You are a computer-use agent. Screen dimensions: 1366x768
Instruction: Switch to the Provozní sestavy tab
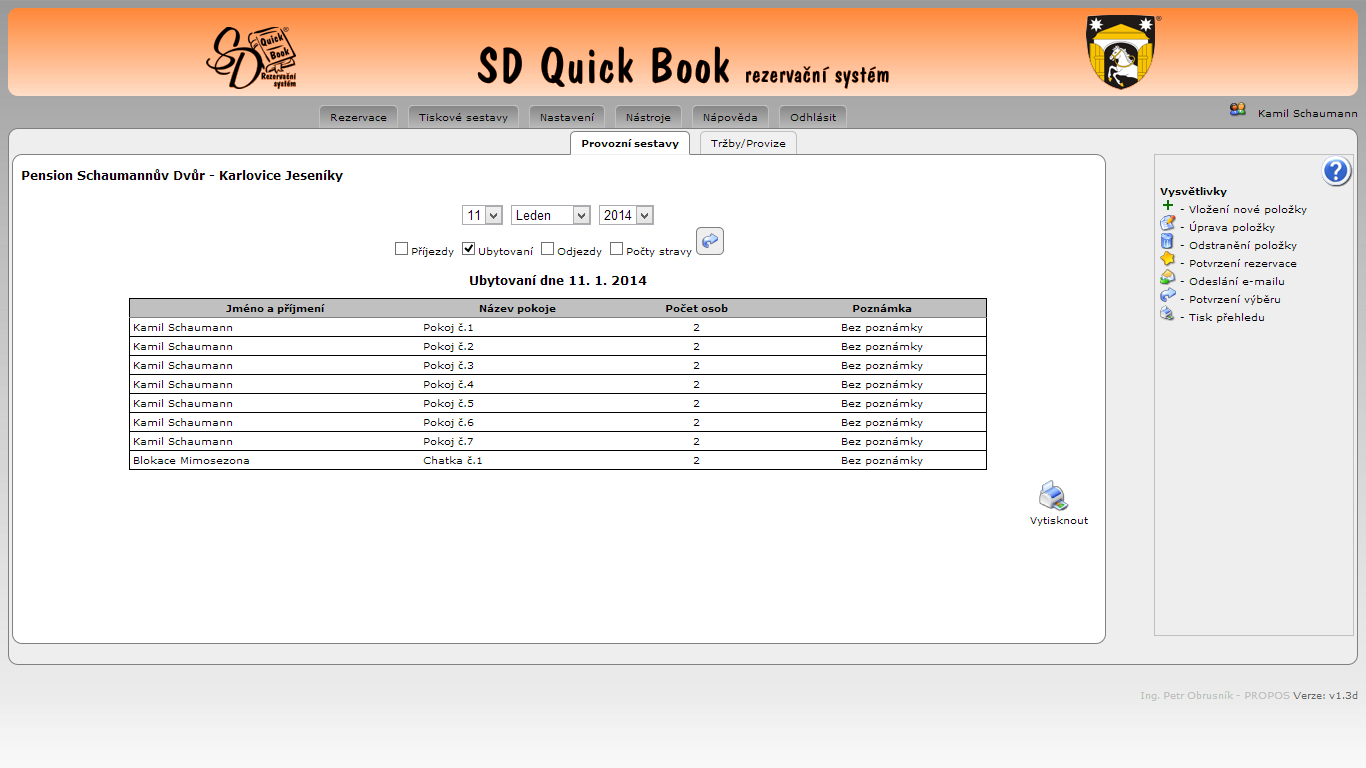(630, 143)
